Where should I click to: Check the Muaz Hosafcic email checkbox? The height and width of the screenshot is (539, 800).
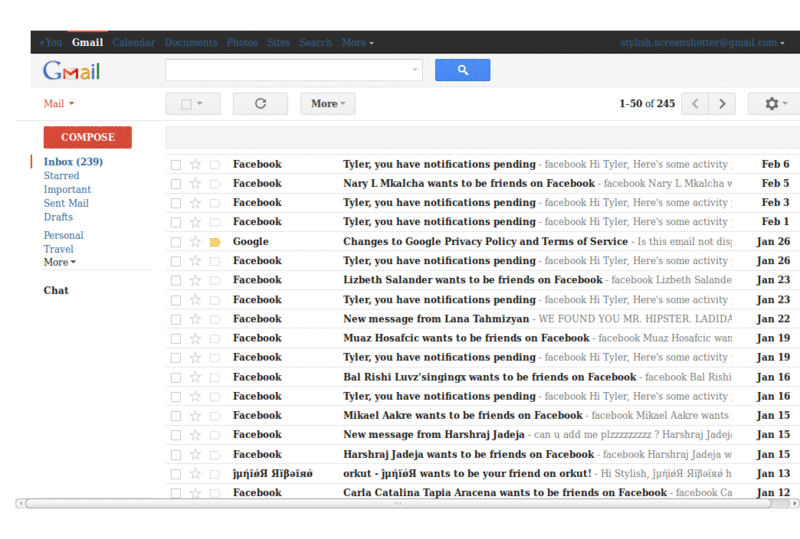pyautogui.click(x=176, y=339)
